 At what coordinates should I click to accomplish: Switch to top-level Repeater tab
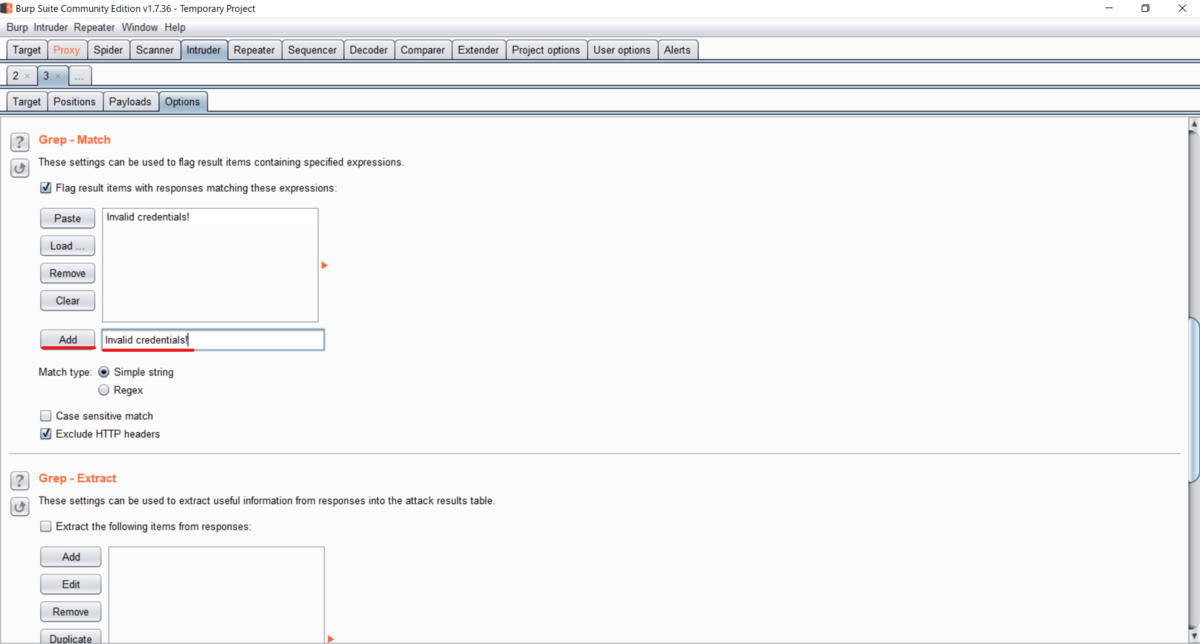[254, 50]
